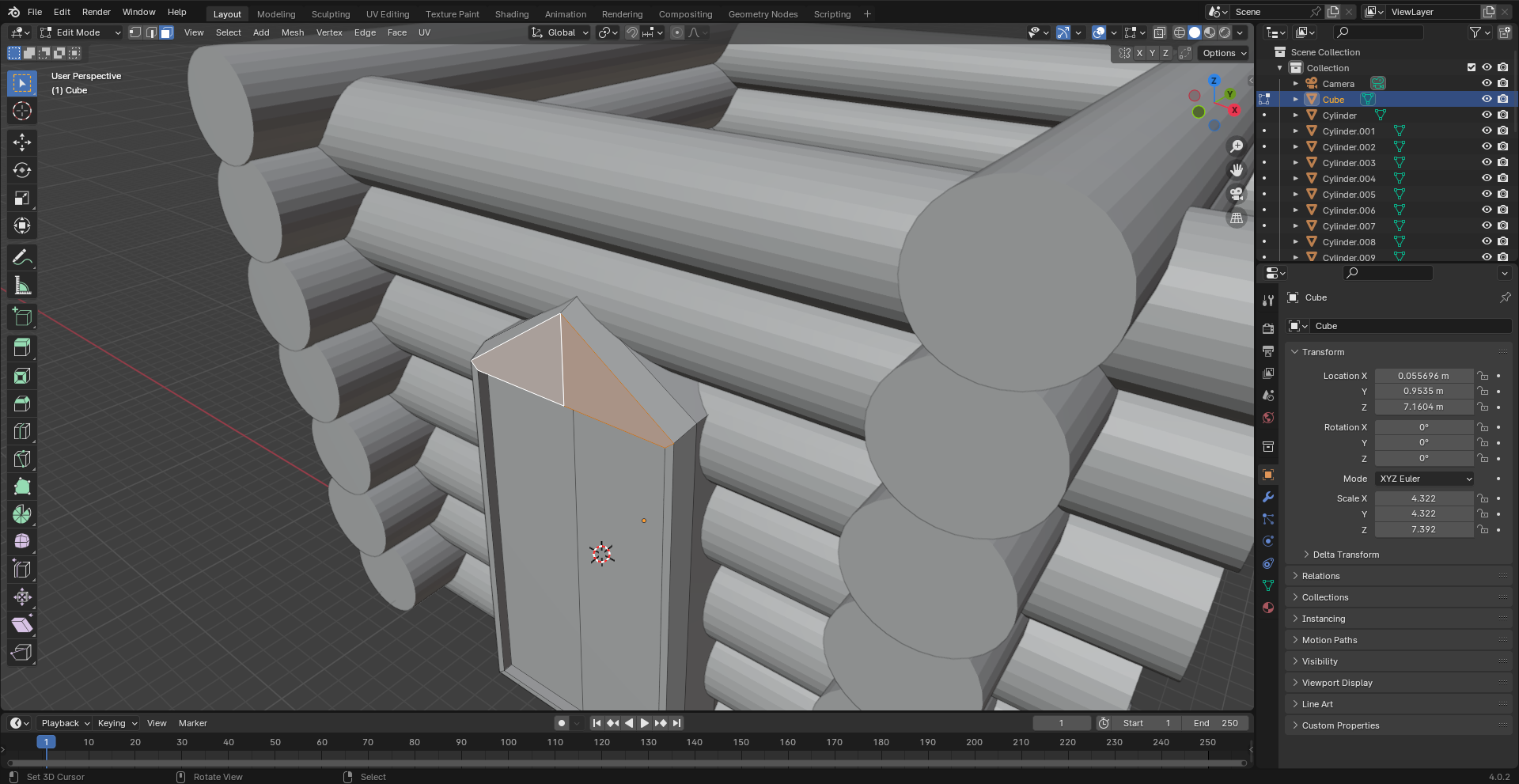Toggle visibility of Cylinder.003
Screen dimensions: 1519x784
1487,163
